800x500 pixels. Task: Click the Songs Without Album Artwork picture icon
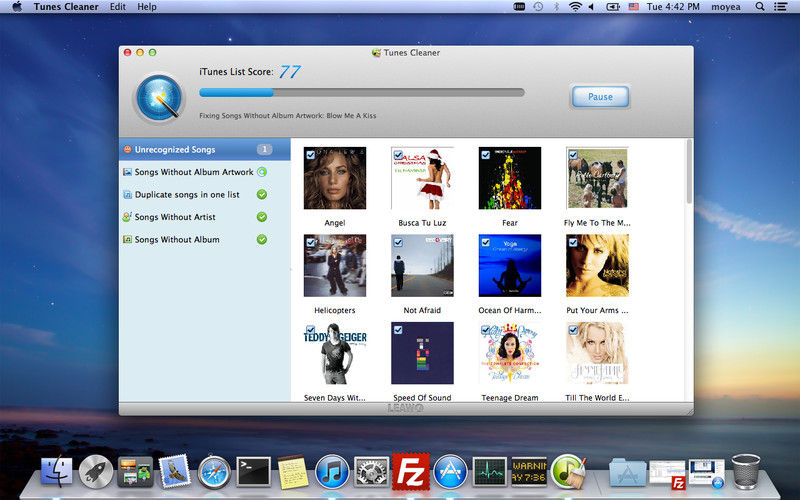click(x=127, y=172)
